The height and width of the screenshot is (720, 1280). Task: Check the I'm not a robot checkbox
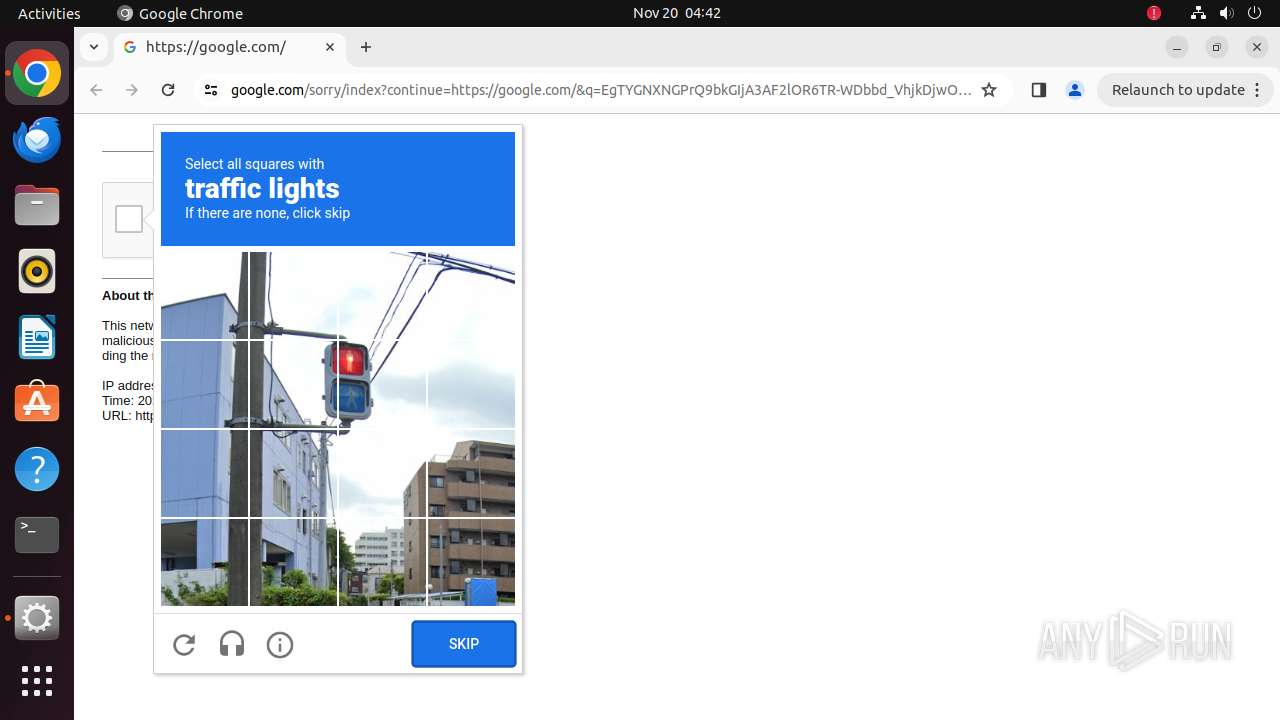[129, 219]
